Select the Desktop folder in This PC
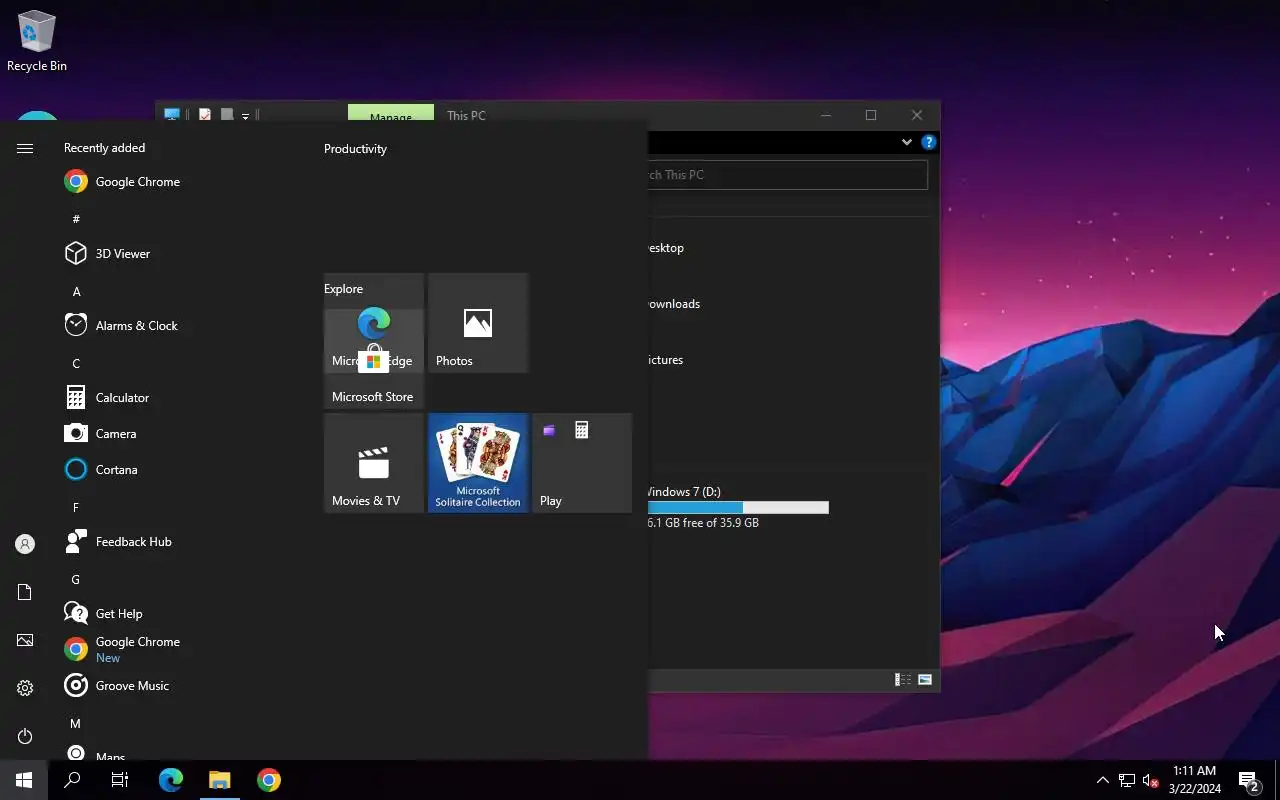 point(666,248)
